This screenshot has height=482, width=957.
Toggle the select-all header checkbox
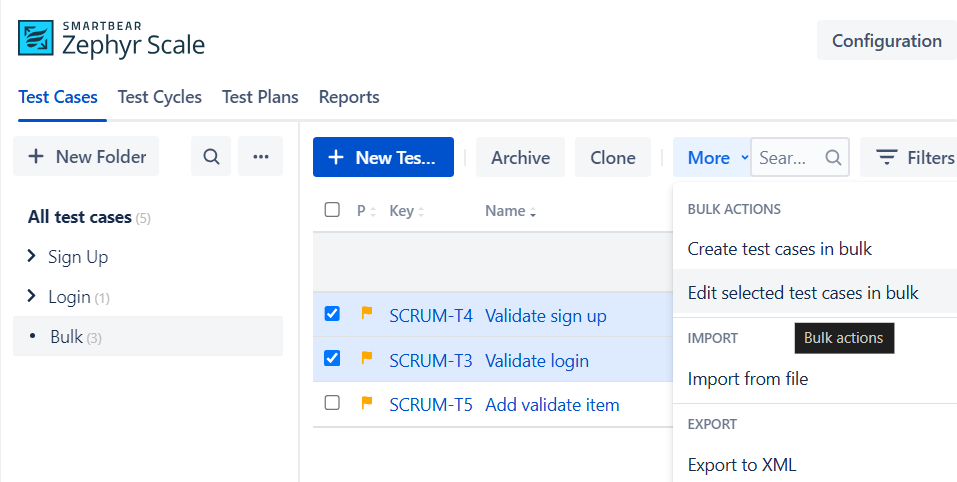pyautogui.click(x=332, y=210)
